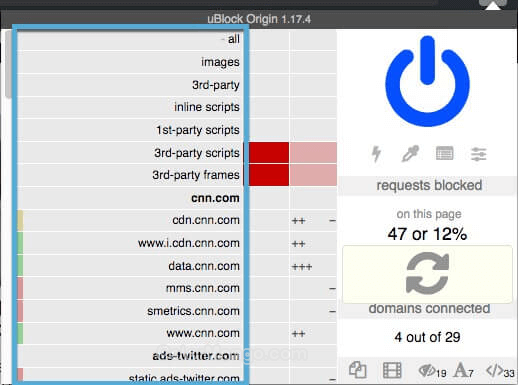Open dashboard via the sliders icon
Image resolution: width=518 pixels, height=385 pixels.
tap(479, 154)
